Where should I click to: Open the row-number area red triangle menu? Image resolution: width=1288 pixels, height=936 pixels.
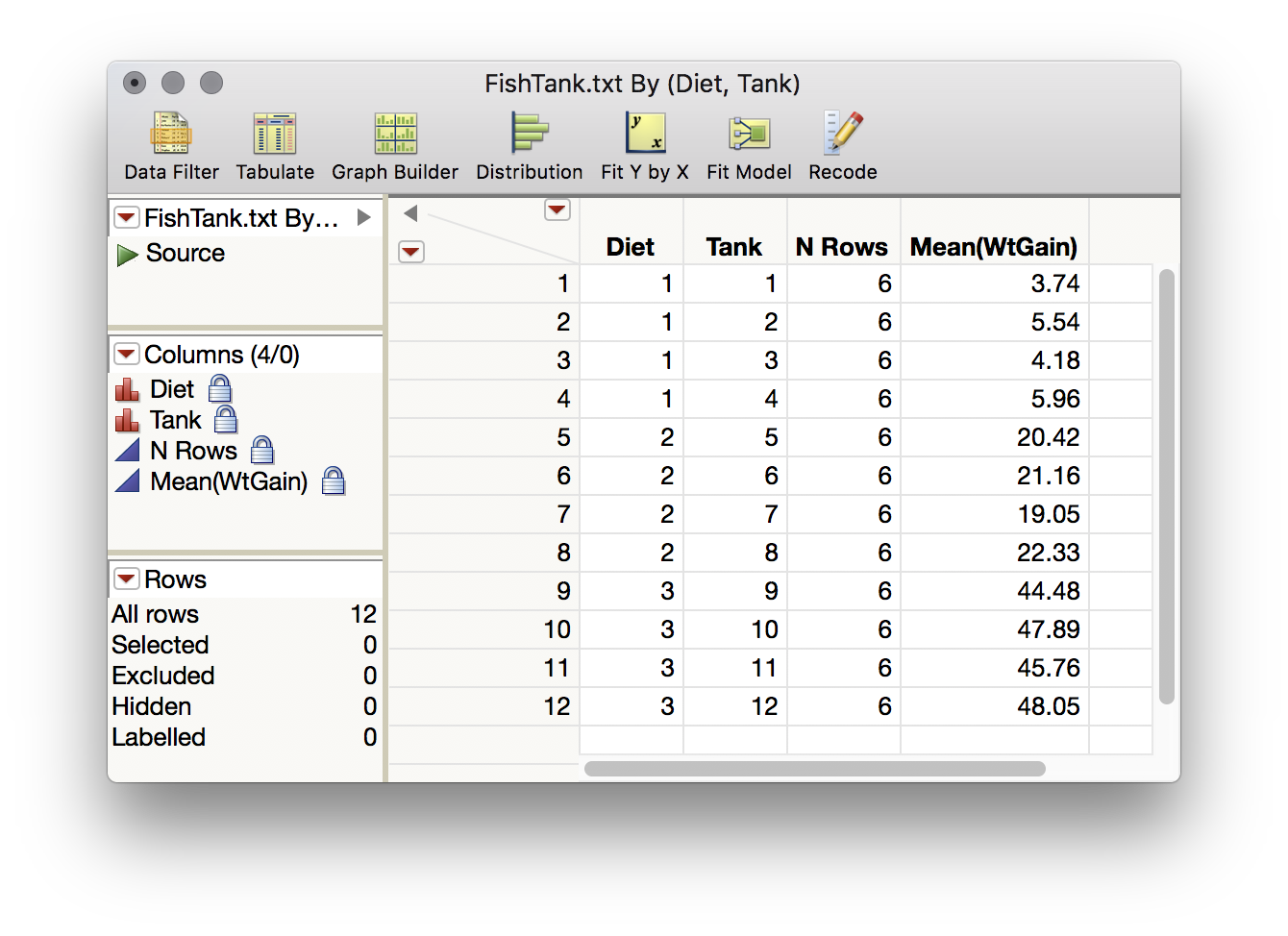point(411,252)
